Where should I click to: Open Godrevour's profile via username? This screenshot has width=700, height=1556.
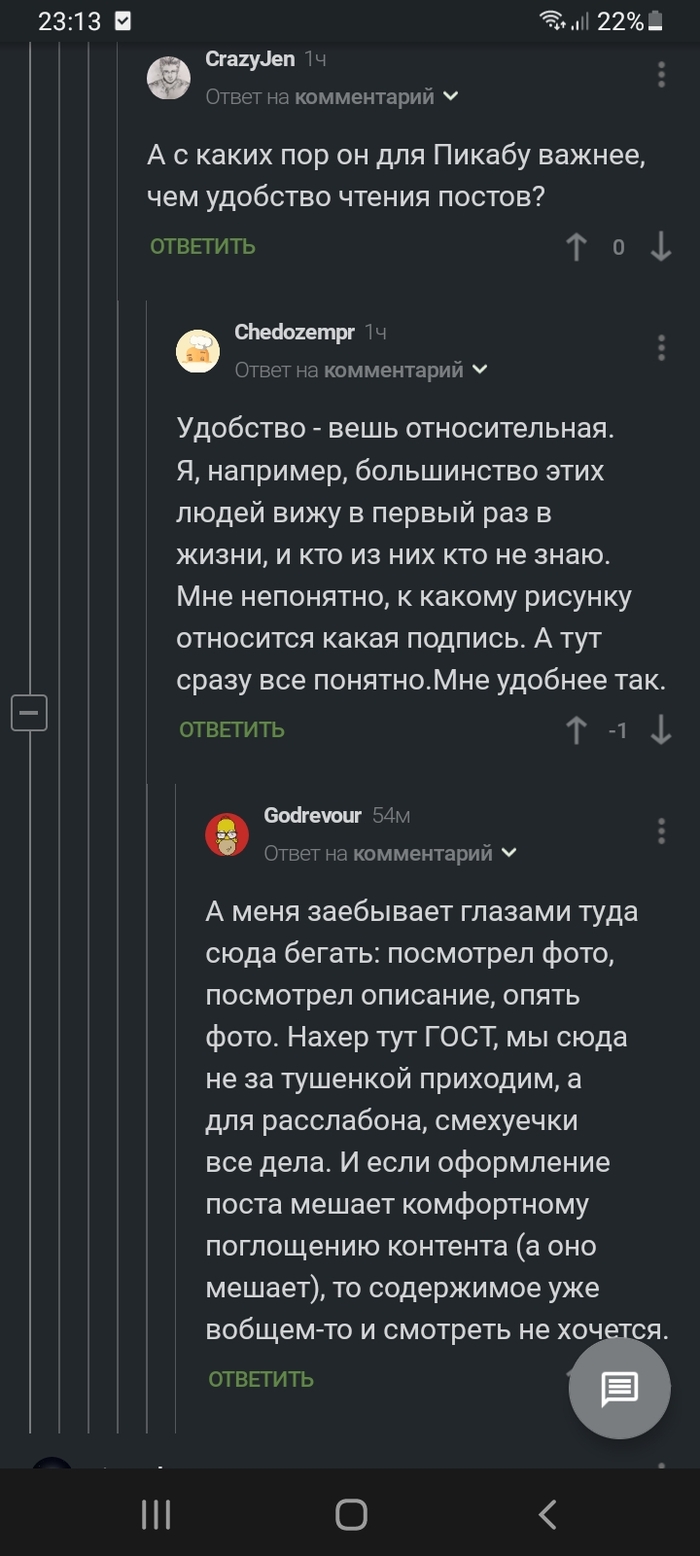[312, 816]
